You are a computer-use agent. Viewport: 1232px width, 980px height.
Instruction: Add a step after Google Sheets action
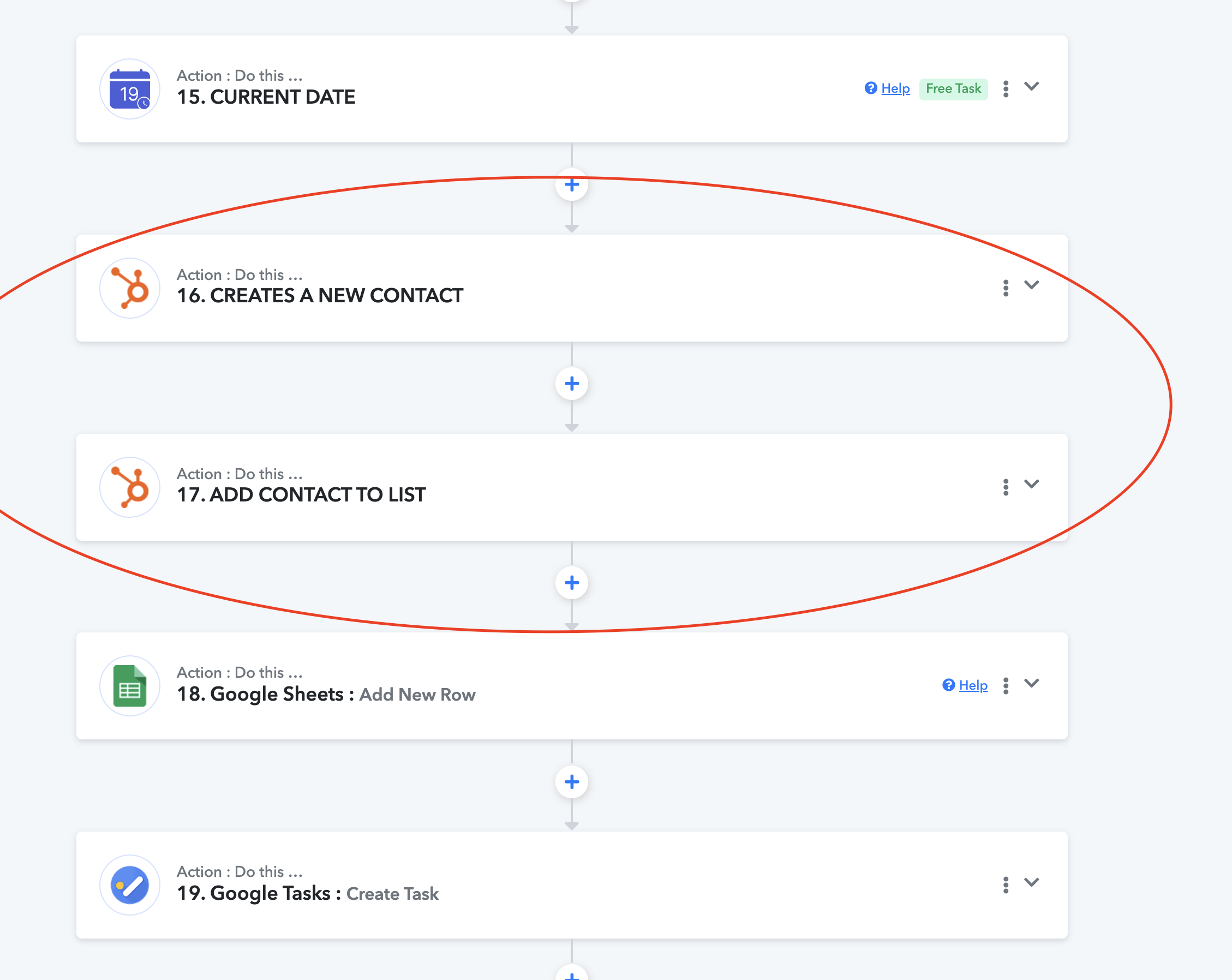coord(571,781)
